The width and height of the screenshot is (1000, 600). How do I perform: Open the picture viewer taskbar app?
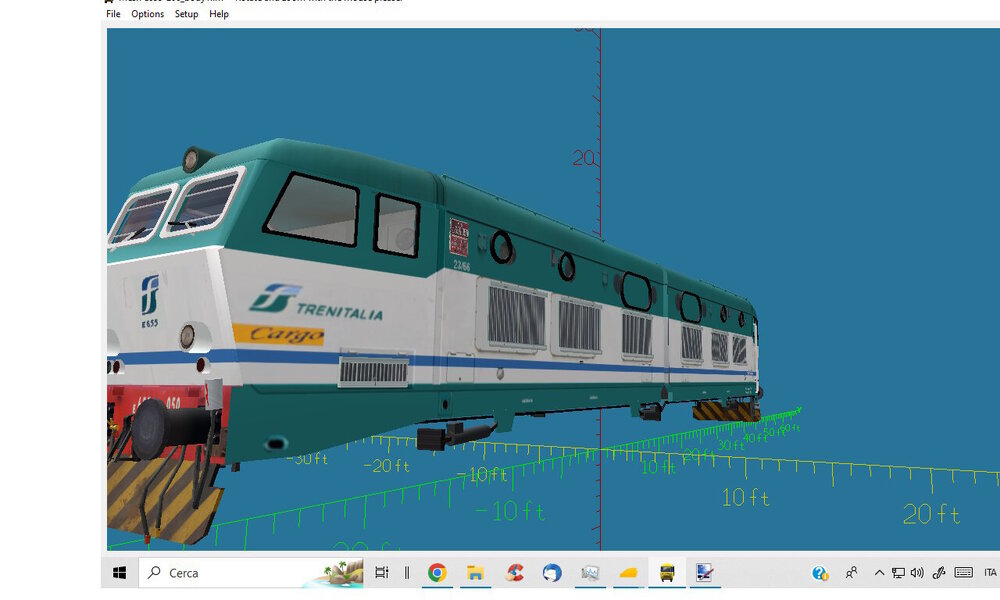[591, 573]
